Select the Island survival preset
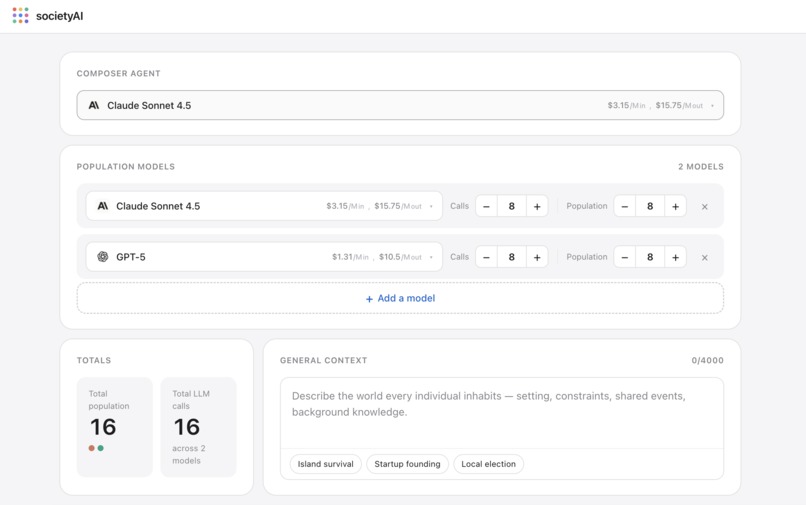This screenshot has width=806, height=505. tap(325, 464)
